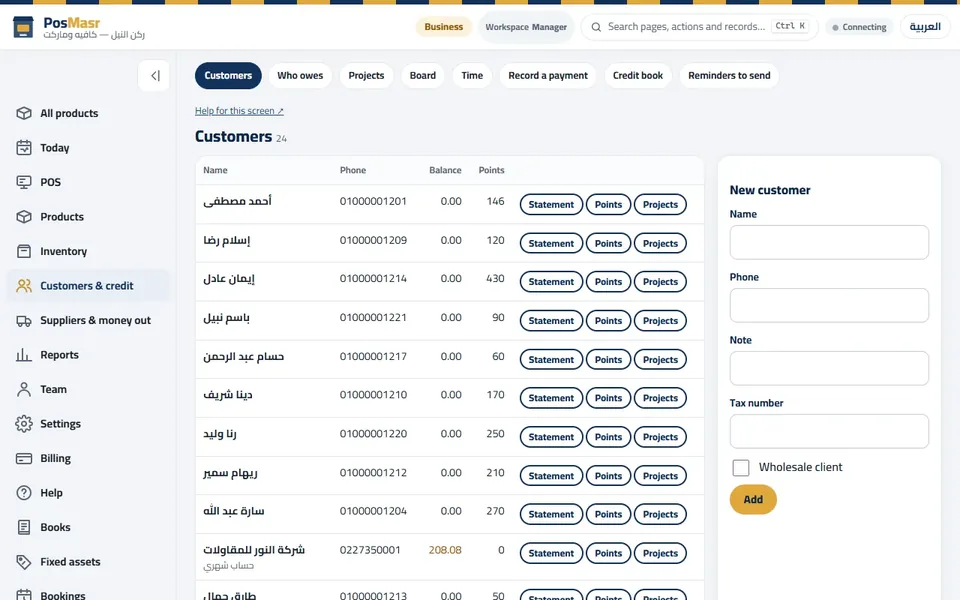Screen dimensions: 960x600
Task: Open Projects for إيمان عادل
Action: [x=660, y=282]
